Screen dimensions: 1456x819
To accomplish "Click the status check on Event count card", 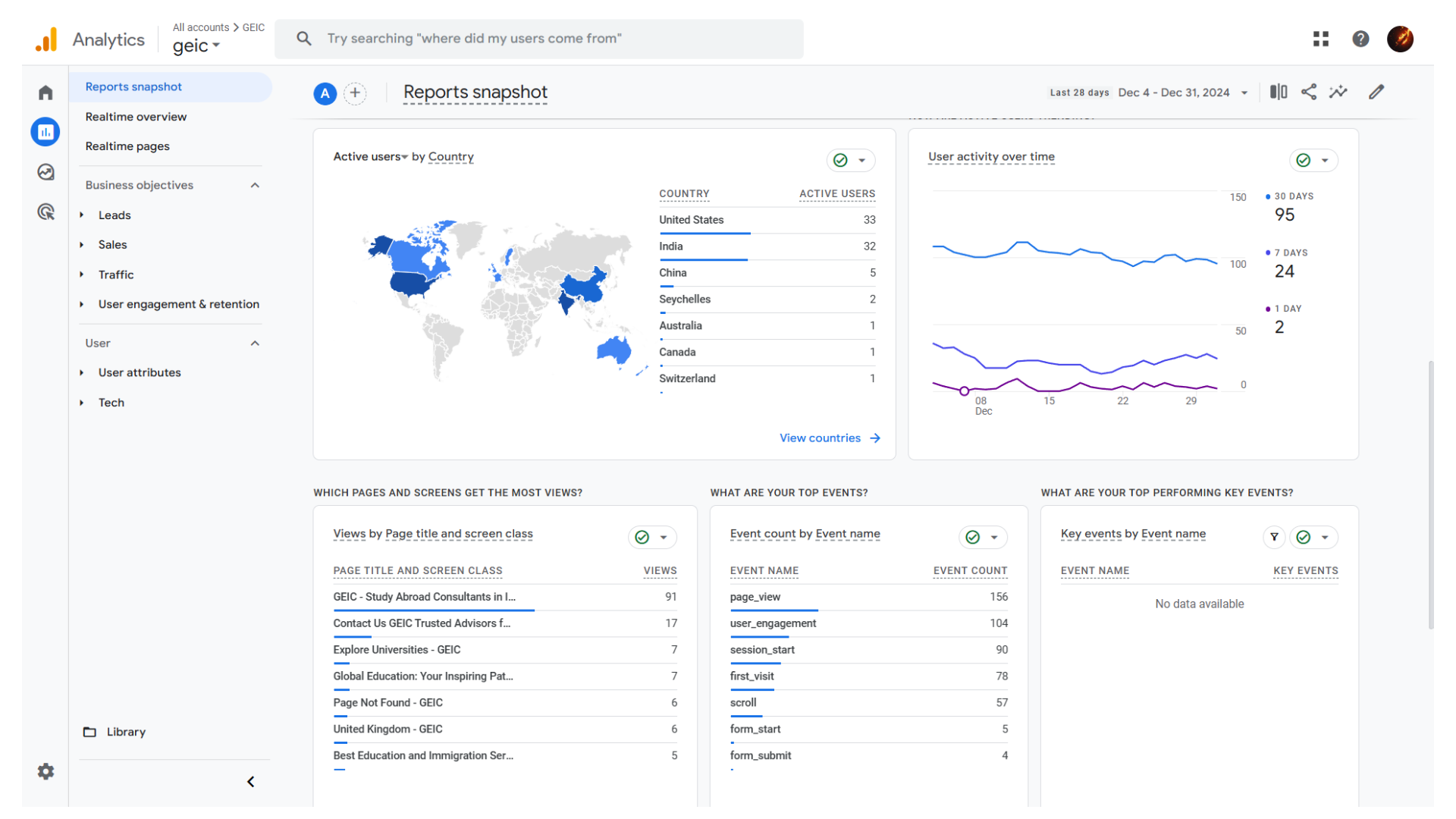I will tap(973, 537).
